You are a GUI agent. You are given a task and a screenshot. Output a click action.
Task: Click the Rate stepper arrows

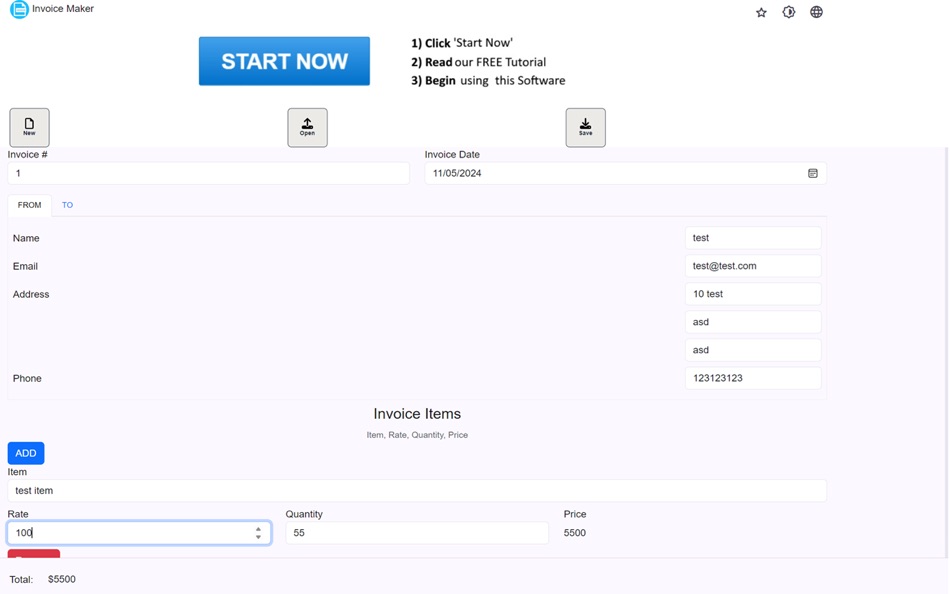(258, 533)
